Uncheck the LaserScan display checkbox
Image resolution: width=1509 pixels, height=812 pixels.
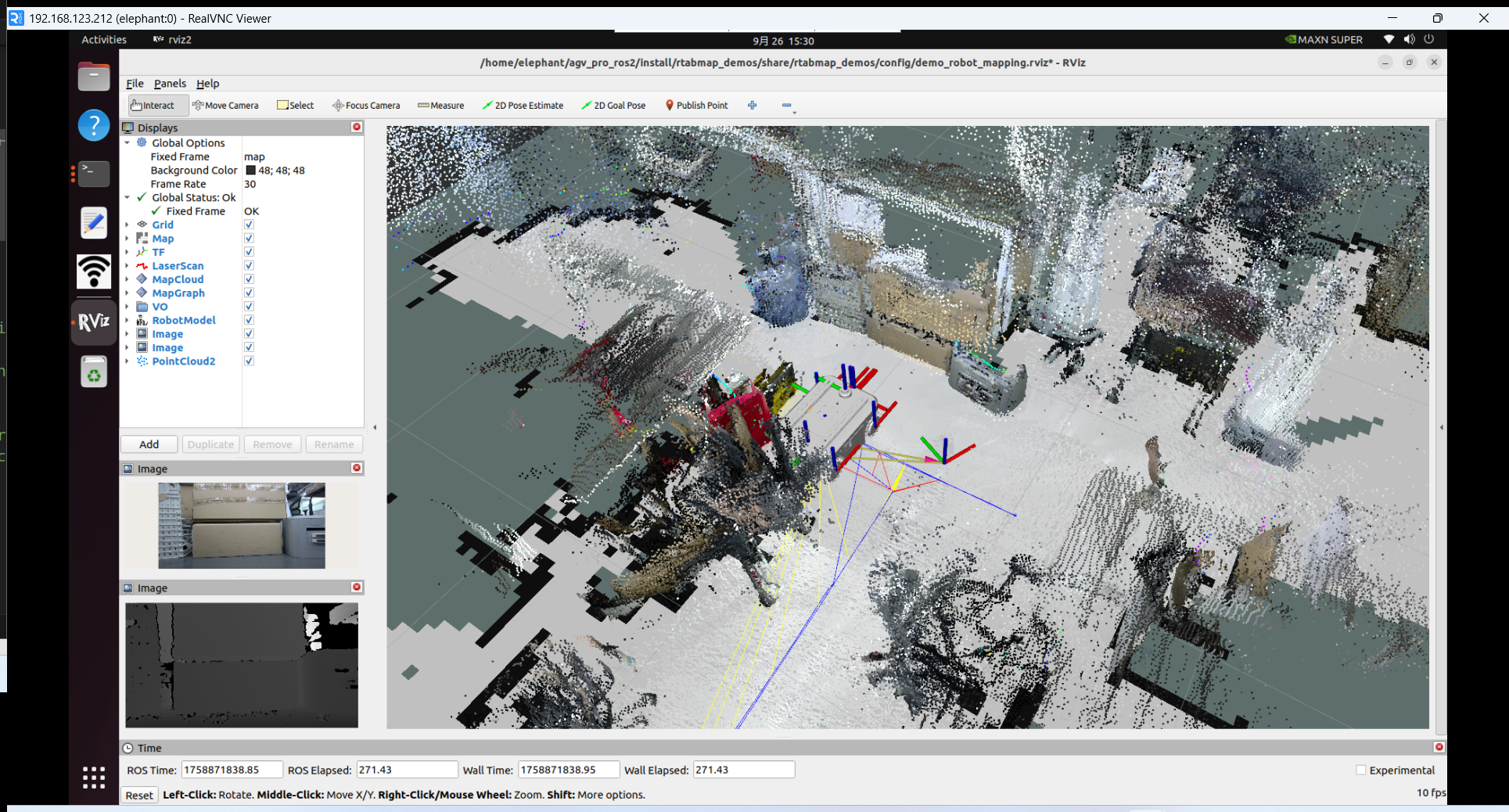coord(249,266)
